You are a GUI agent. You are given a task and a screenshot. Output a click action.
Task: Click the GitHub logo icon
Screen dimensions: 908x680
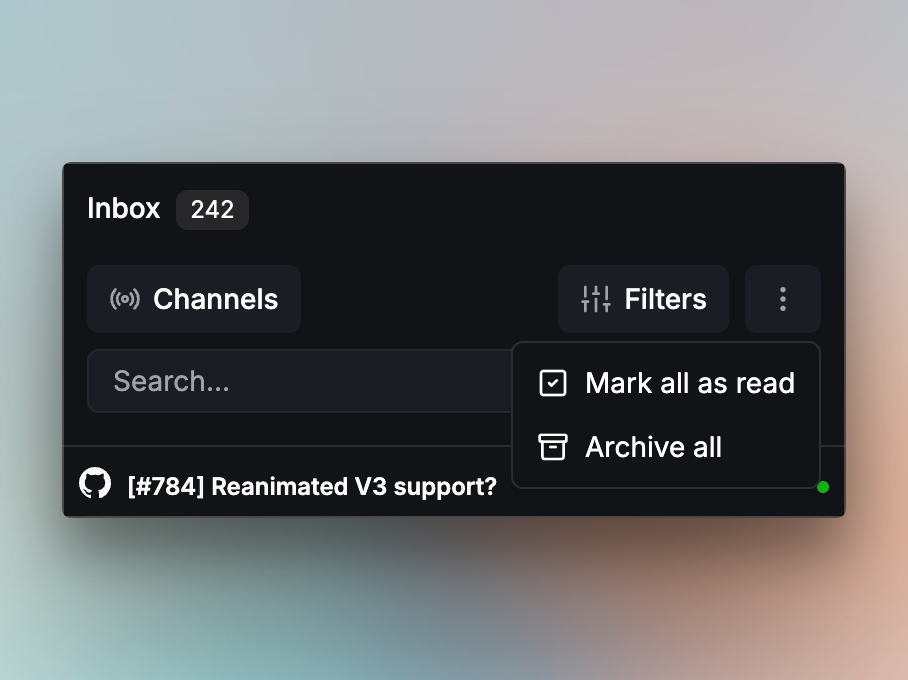point(95,484)
